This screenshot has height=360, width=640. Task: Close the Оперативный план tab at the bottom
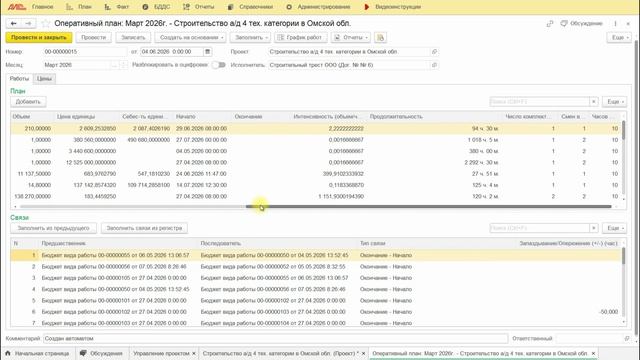pos(593,353)
